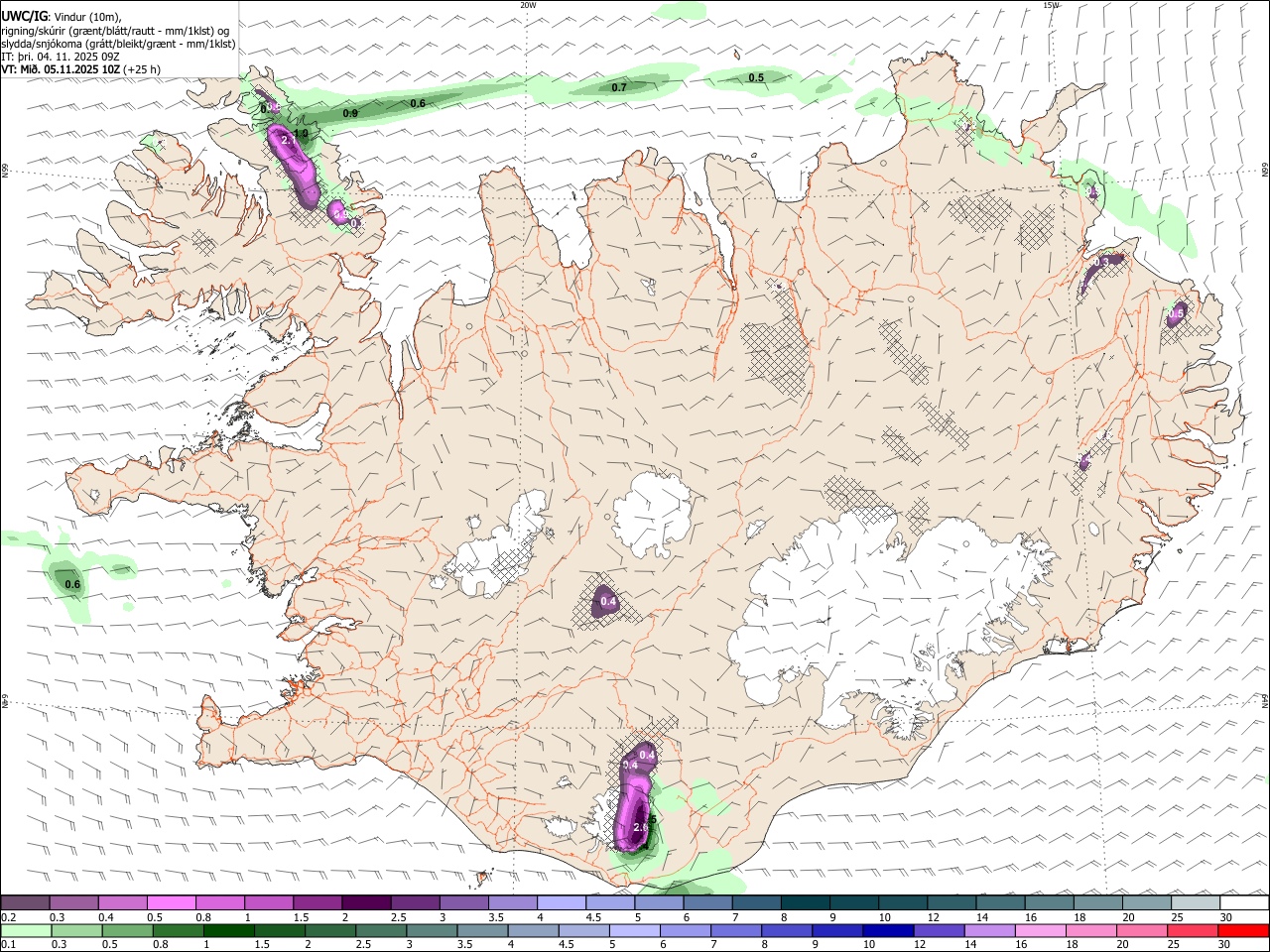Click the '20W' longitude label
Image resolution: width=1270 pixels, height=952 pixels.
coord(528,5)
